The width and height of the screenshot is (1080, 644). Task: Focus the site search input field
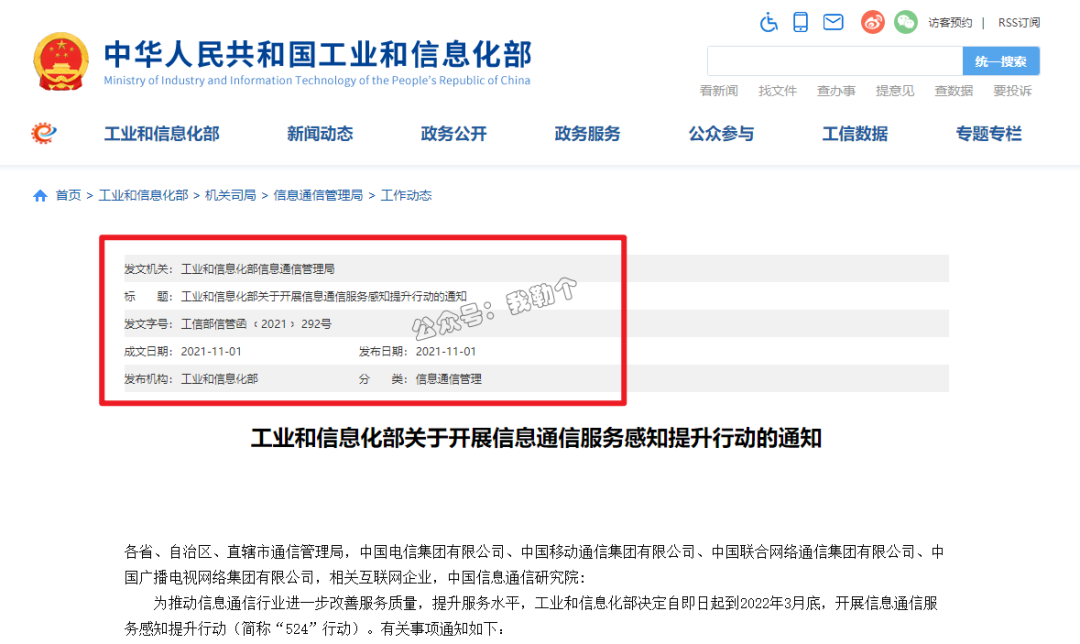(x=835, y=61)
